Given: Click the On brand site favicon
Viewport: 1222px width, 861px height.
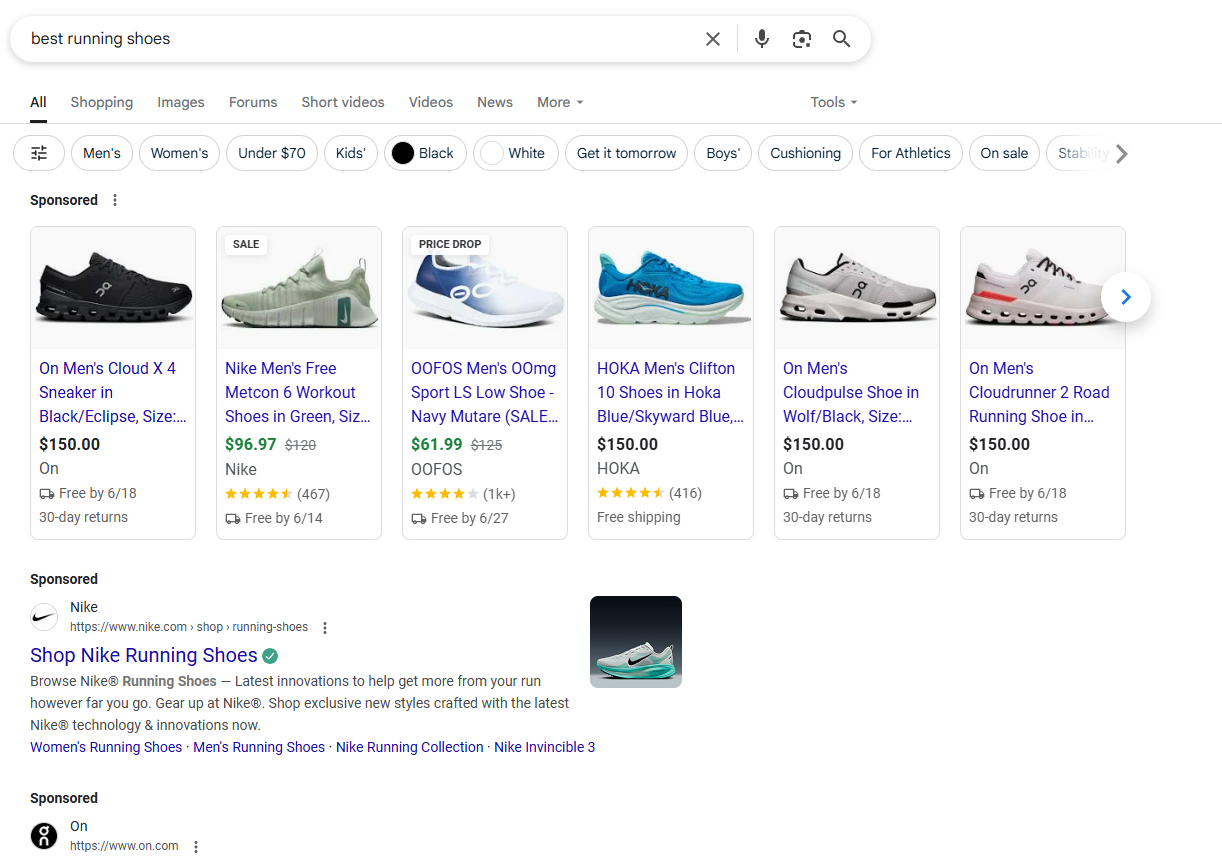Looking at the screenshot, I should [44, 836].
